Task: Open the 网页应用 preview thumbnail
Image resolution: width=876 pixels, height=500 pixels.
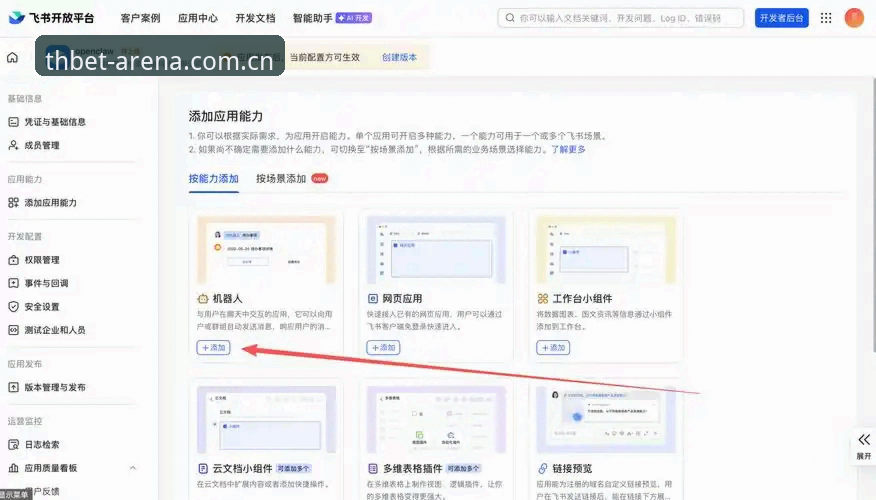Action: click(x=436, y=250)
